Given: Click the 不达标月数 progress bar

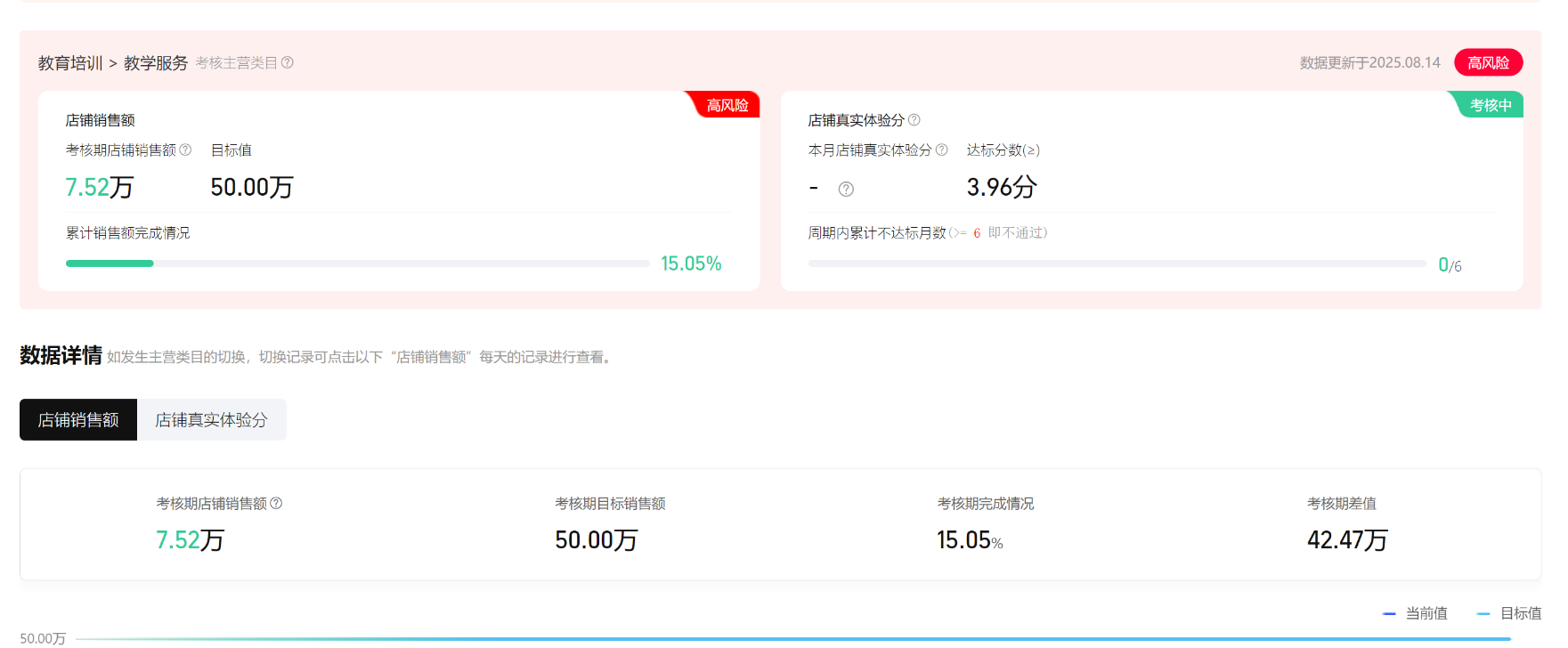Looking at the screenshot, I should tap(1117, 263).
